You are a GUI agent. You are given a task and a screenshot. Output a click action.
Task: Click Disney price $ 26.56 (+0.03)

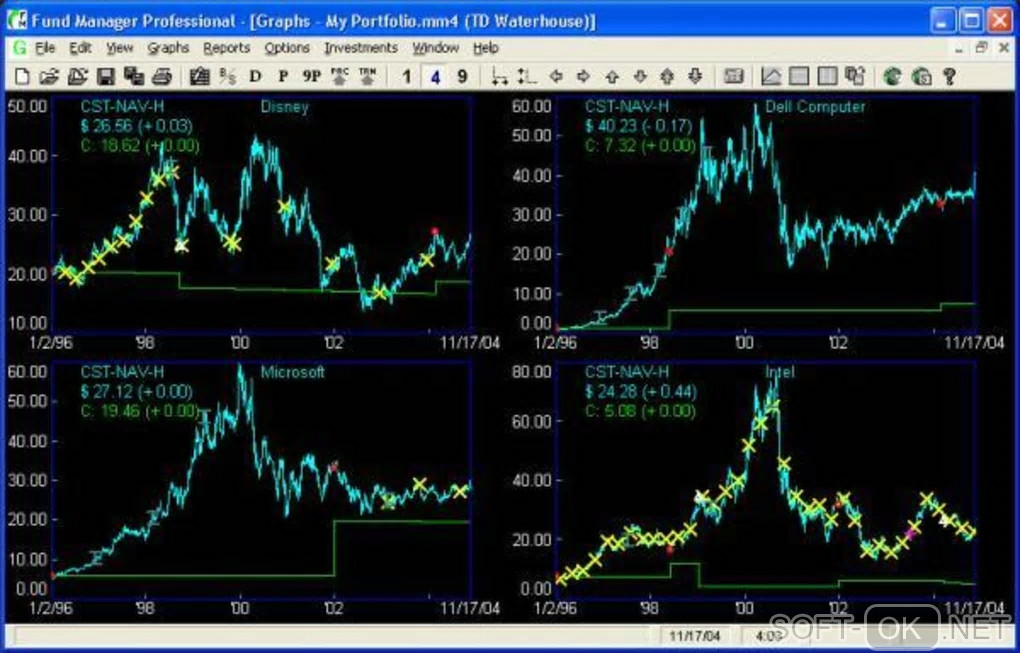[137, 126]
